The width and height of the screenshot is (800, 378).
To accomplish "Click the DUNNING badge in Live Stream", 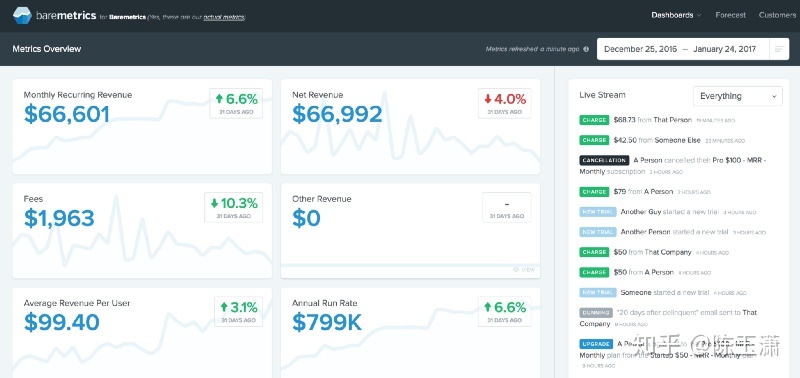I will coord(595,312).
